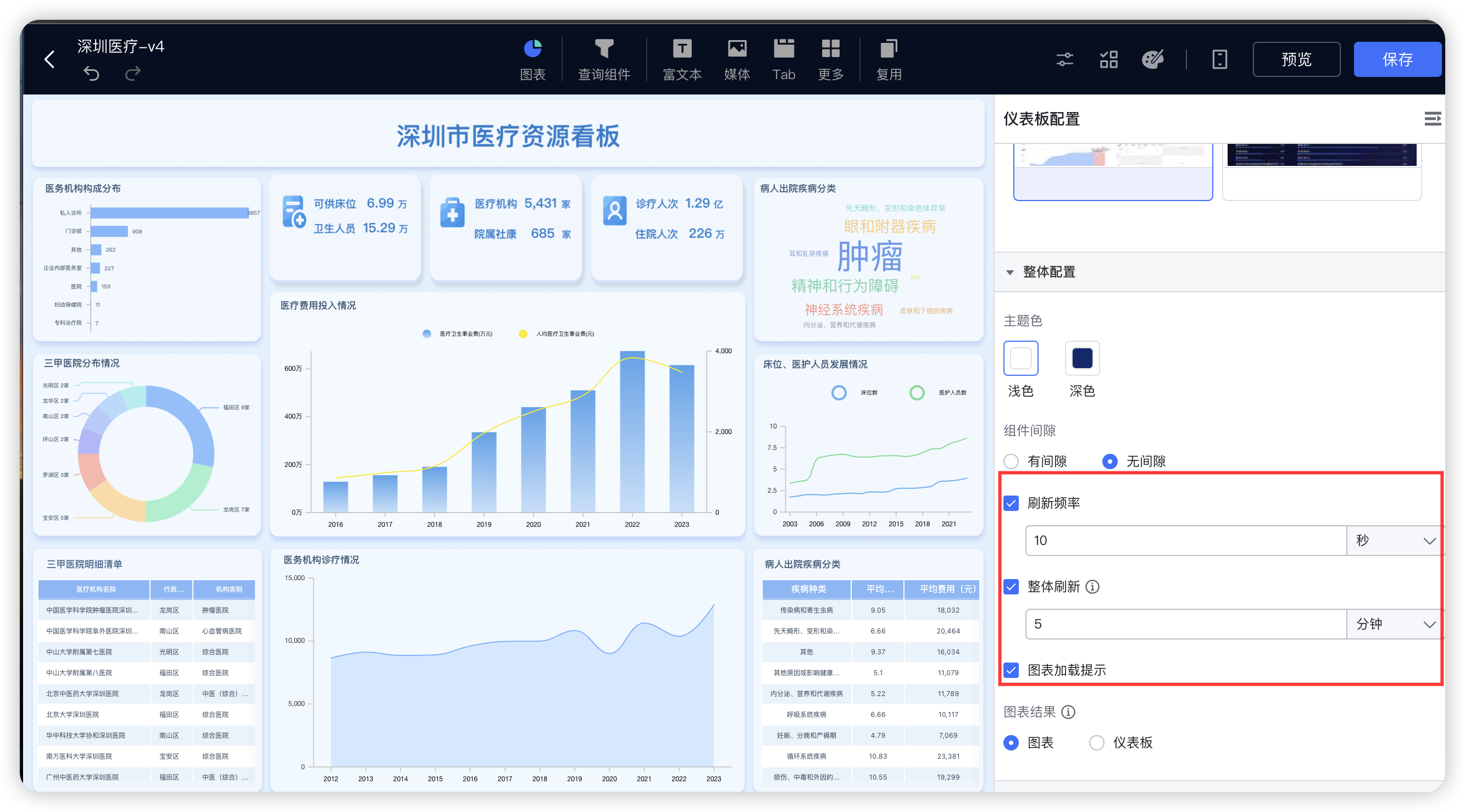Image resolution: width=1465 pixels, height=812 pixels.
Task: Click the 肿瘤 word in the word cloud
Action: click(x=869, y=257)
